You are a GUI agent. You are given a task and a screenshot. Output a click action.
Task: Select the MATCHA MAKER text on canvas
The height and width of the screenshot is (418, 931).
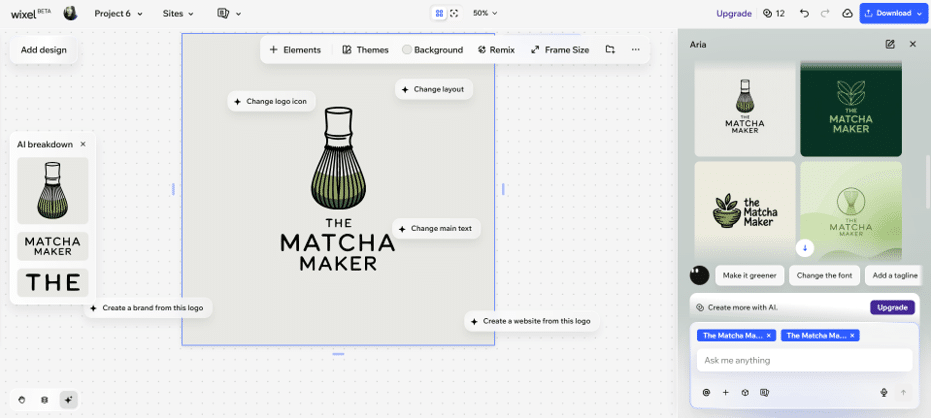[x=338, y=252]
